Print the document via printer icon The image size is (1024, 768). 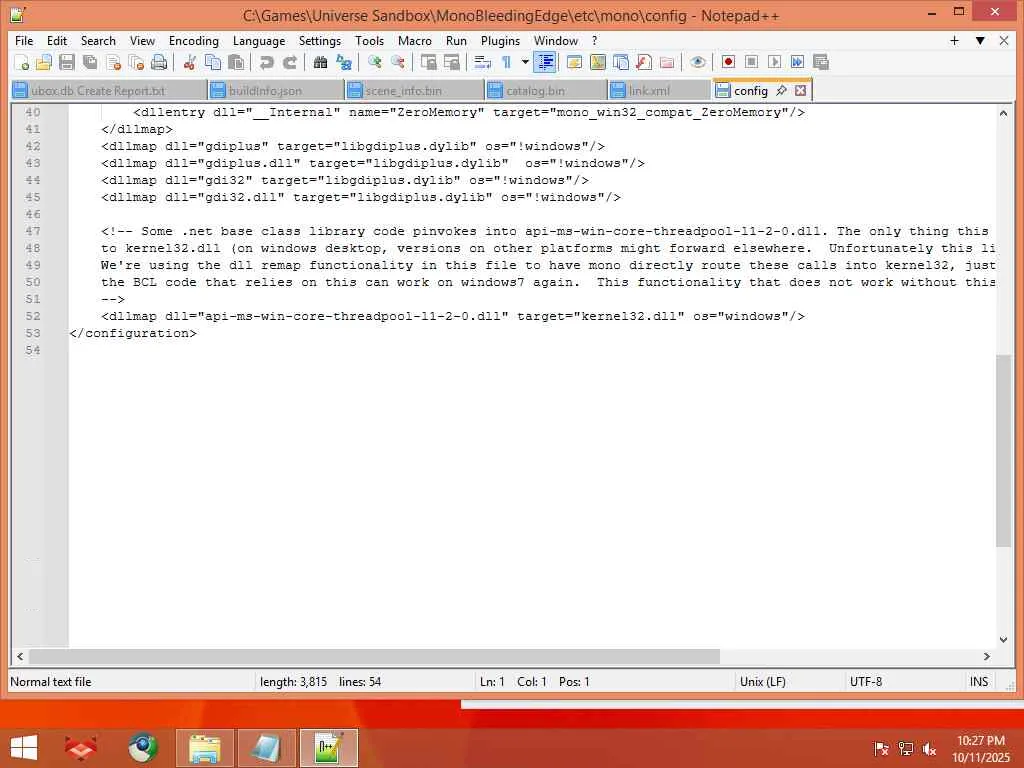pyautogui.click(x=159, y=62)
